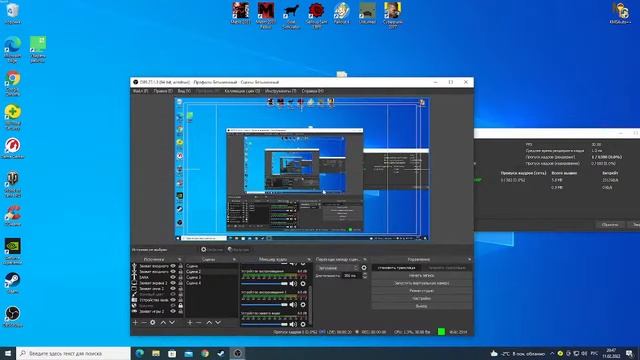Move source down in Sources list

point(172,322)
